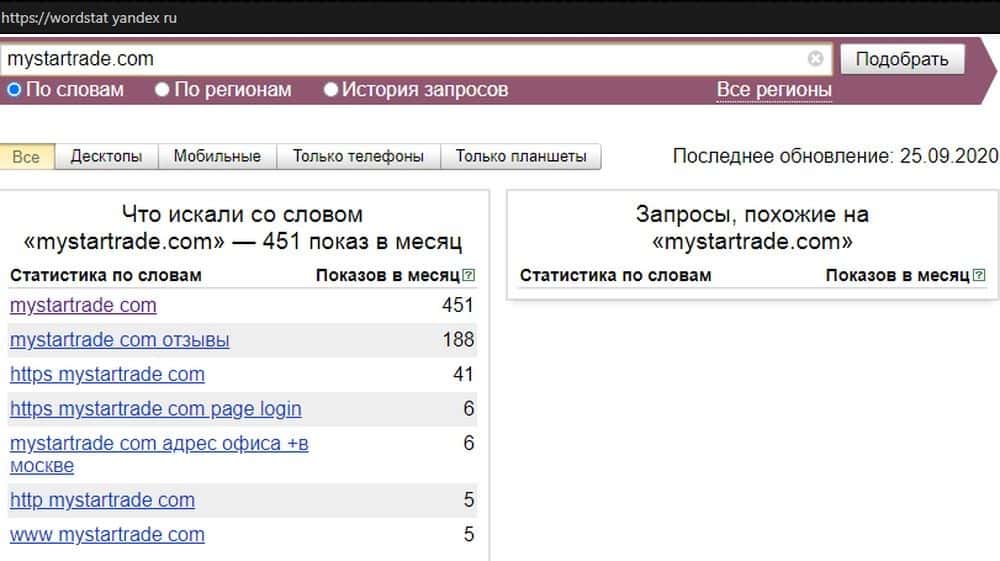Click the right Статистика по словам column header
This screenshot has width=1000, height=561.
pyautogui.click(x=615, y=275)
